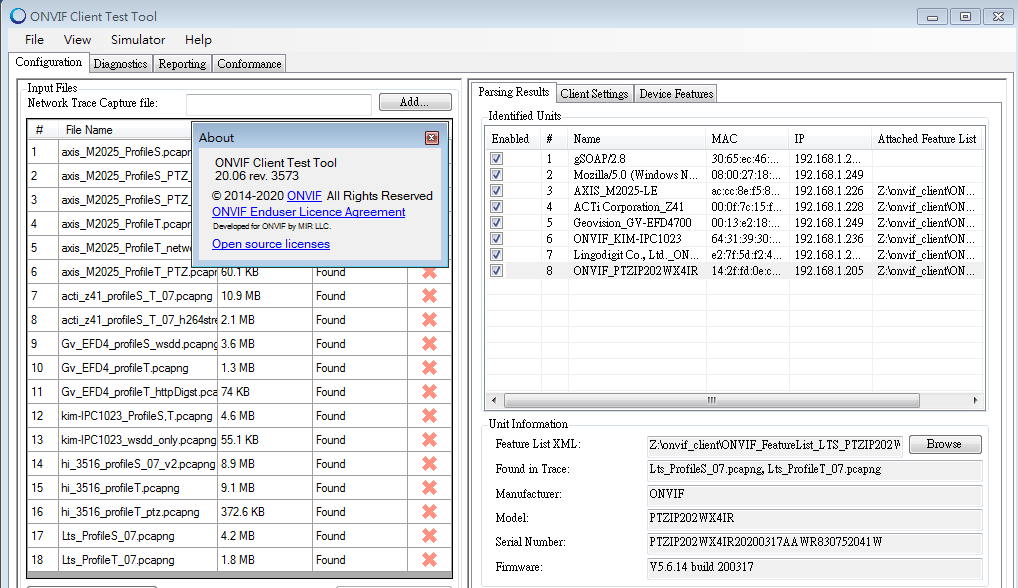
Task: Open the Simulator menu
Action: [138, 40]
